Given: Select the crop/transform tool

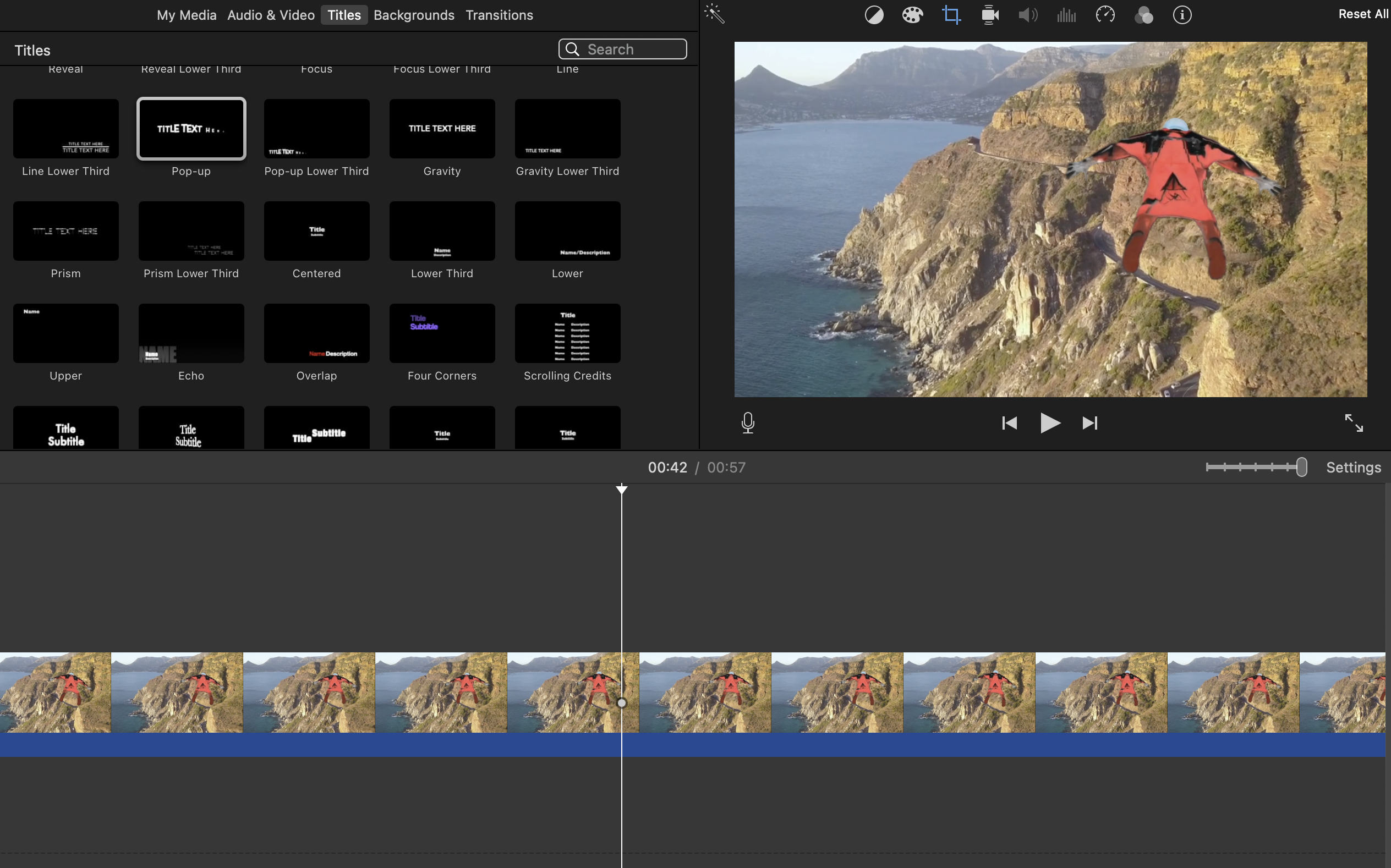Looking at the screenshot, I should [951, 15].
